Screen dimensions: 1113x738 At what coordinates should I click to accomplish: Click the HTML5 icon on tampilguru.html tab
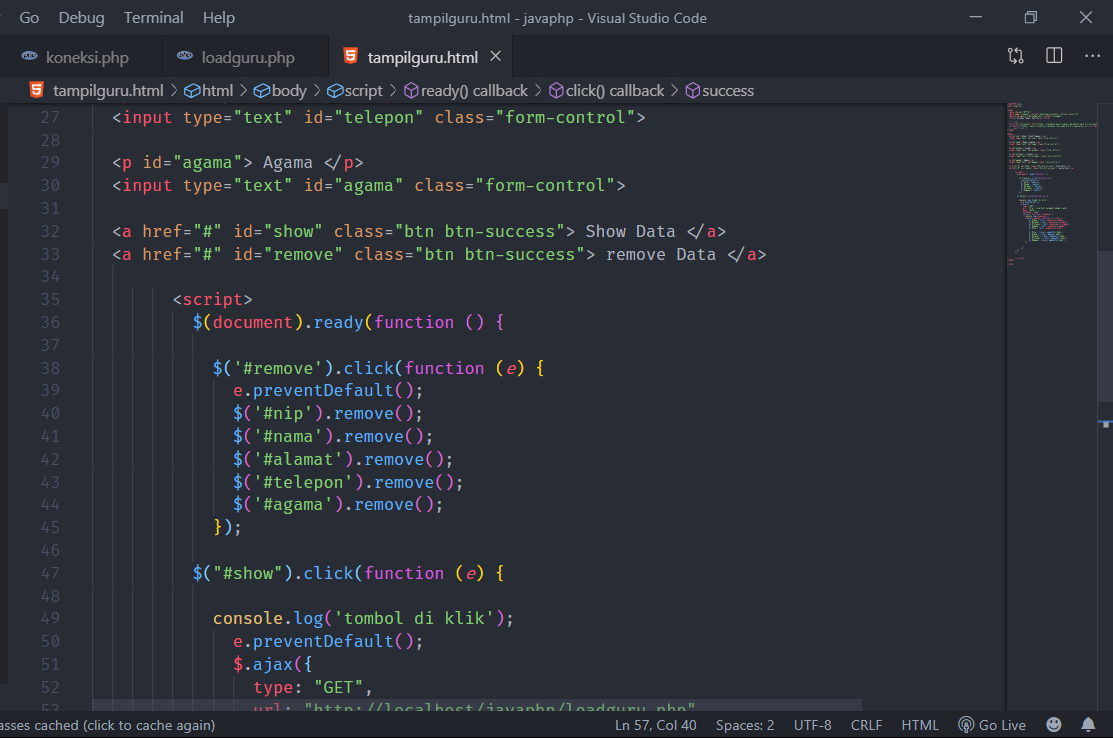click(x=351, y=56)
